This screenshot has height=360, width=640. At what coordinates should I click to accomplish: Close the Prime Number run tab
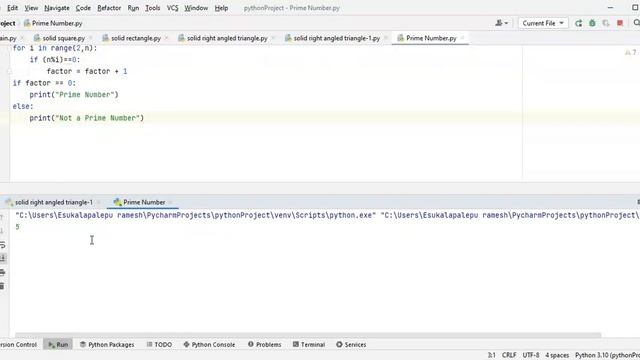coord(171,202)
